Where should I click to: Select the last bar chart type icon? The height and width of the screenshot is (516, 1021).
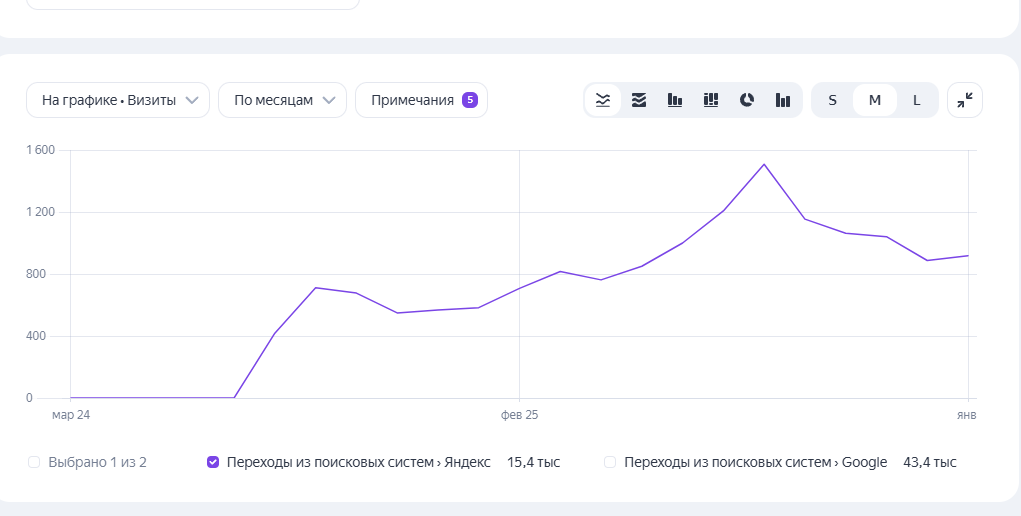[783, 100]
